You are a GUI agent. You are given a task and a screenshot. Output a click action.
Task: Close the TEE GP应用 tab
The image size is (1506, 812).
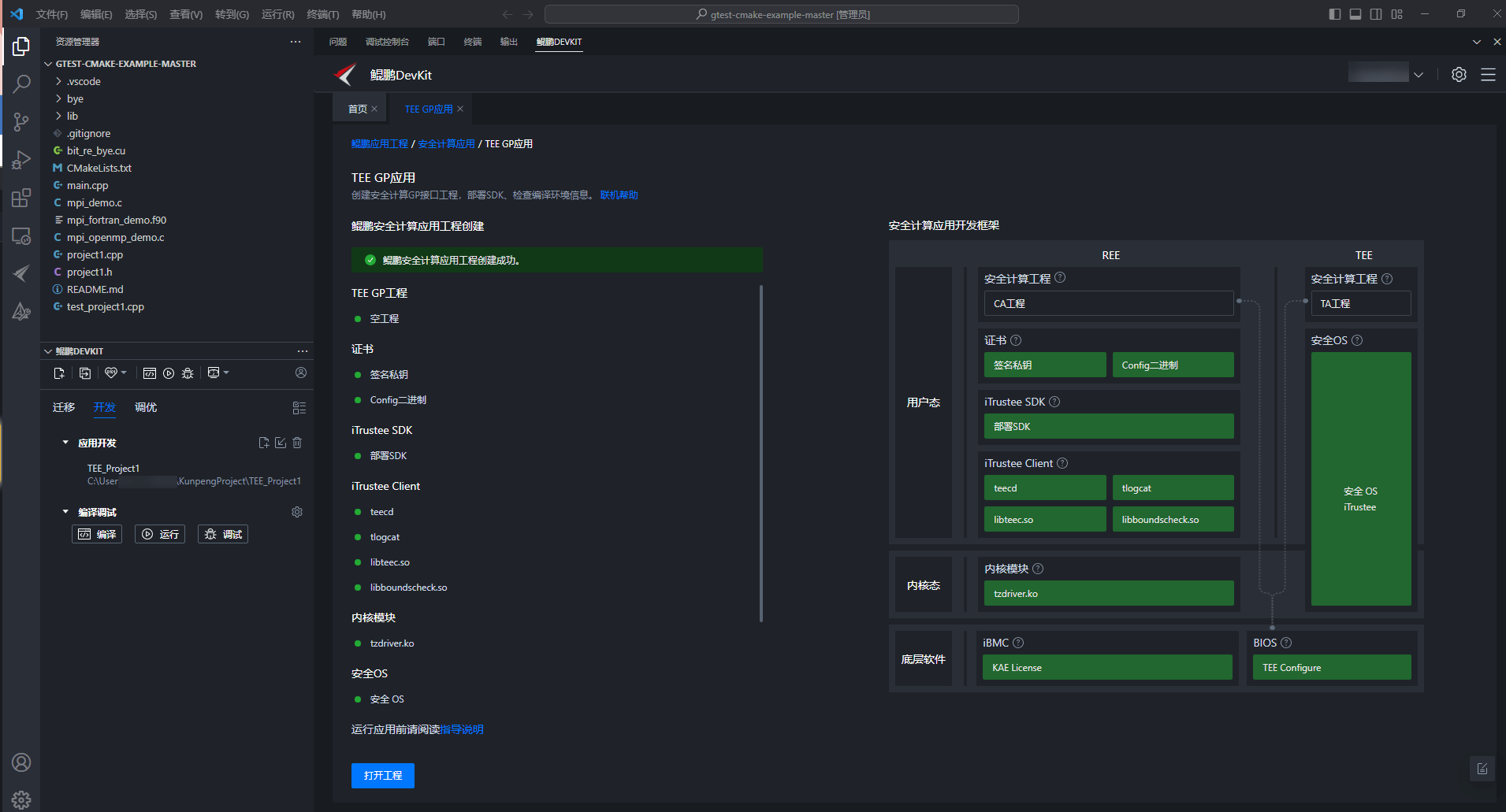(x=460, y=109)
